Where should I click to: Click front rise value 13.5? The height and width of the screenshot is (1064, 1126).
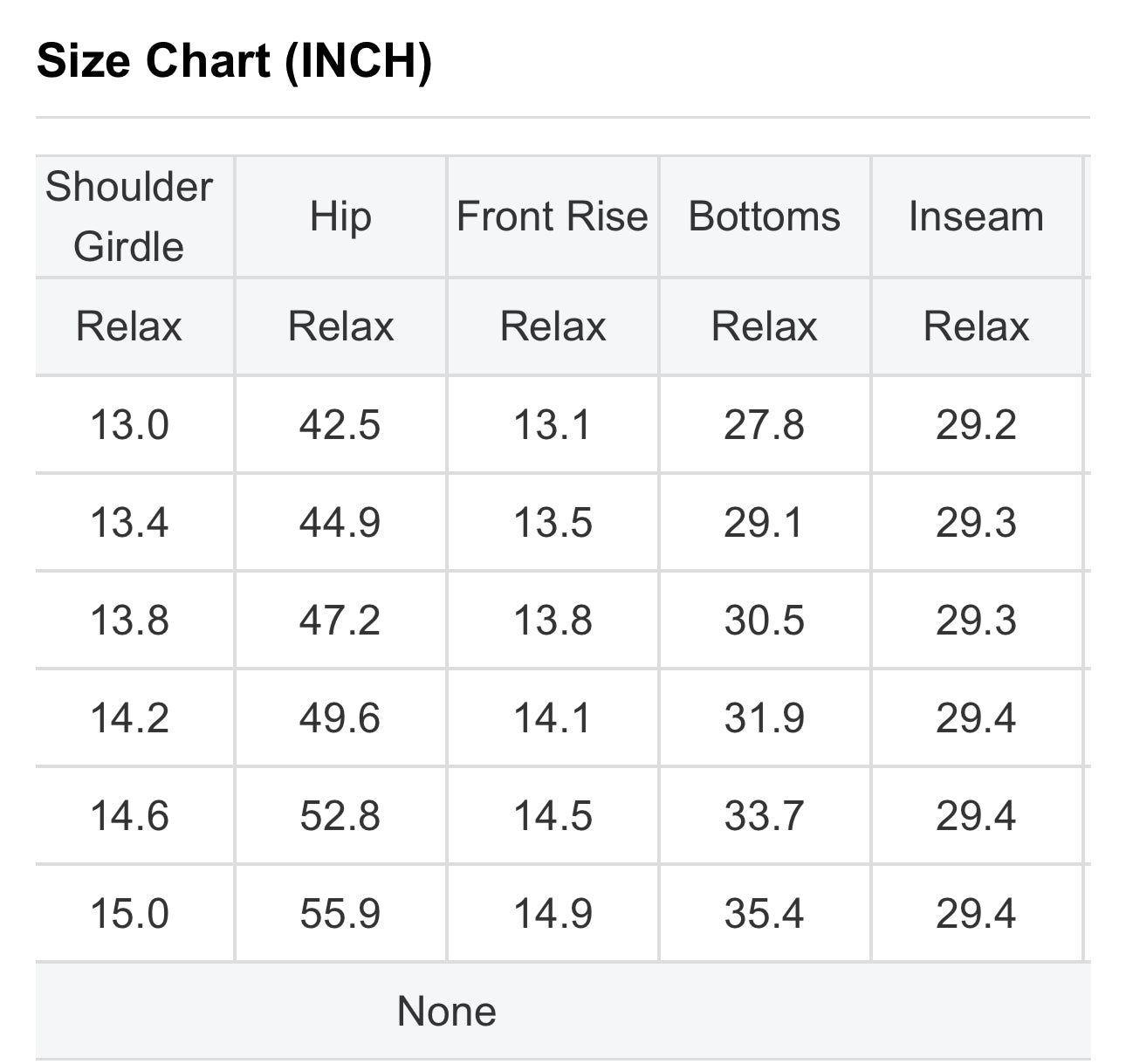tap(553, 523)
